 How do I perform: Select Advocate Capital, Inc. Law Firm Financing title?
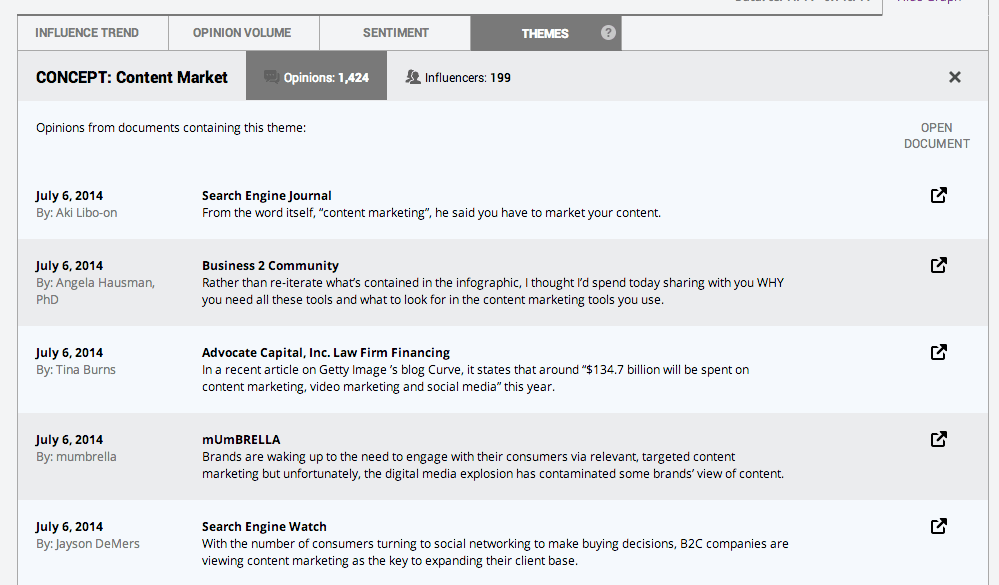click(x=325, y=352)
